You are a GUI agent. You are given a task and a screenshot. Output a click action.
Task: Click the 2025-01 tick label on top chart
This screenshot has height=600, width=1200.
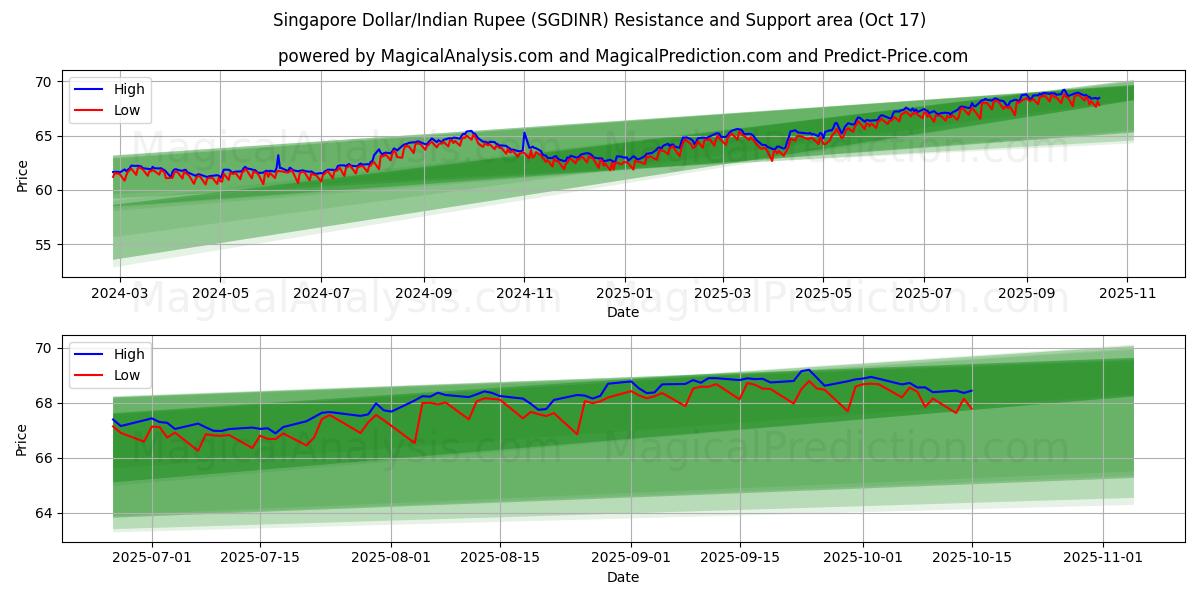(x=625, y=295)
